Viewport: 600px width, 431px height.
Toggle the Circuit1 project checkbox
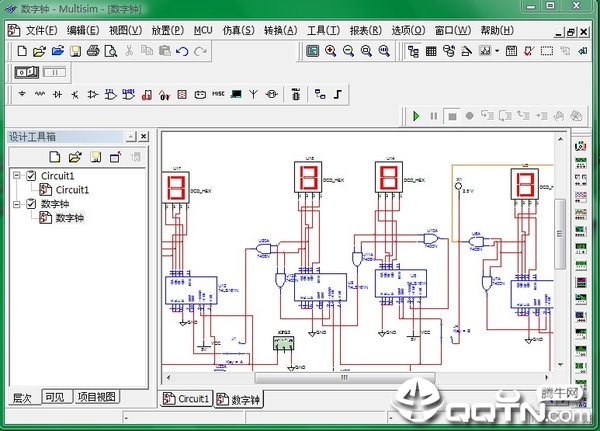31,176
